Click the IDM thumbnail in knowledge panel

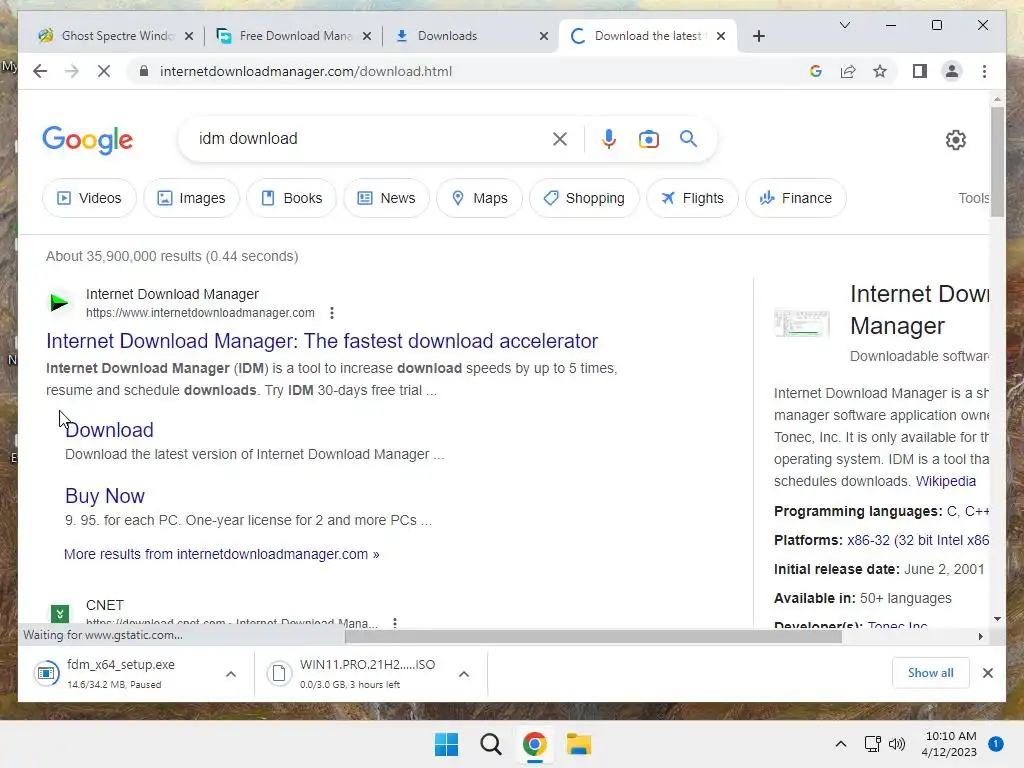801,323
